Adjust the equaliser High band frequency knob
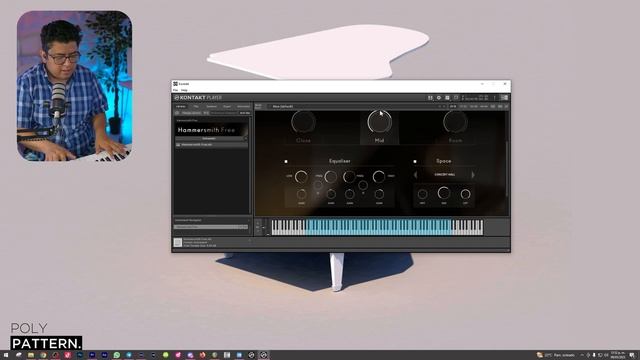This screenshot has width=640, height=360. pos(378,177)
